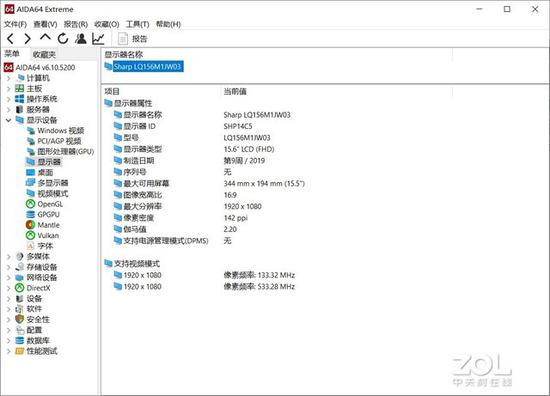Click the up-level arrow toolbar icon

[x=45, y=38]
